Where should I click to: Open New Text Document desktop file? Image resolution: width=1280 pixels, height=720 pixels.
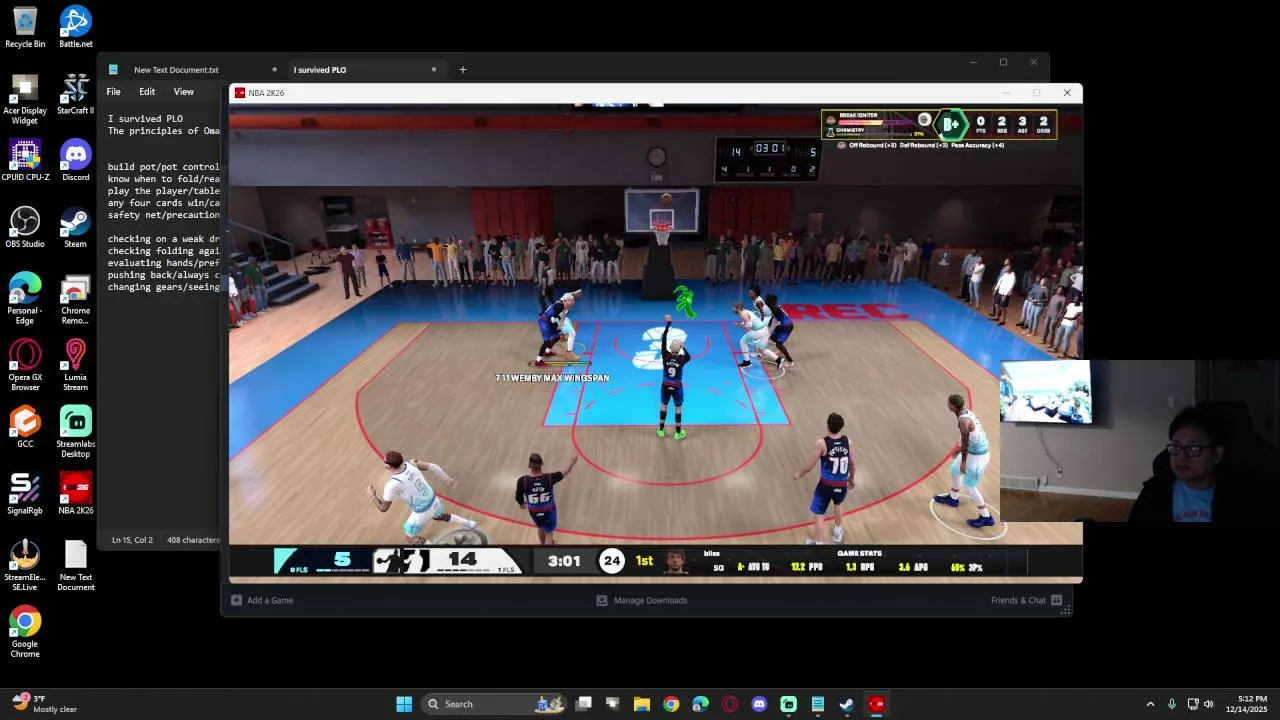point(75,566)
